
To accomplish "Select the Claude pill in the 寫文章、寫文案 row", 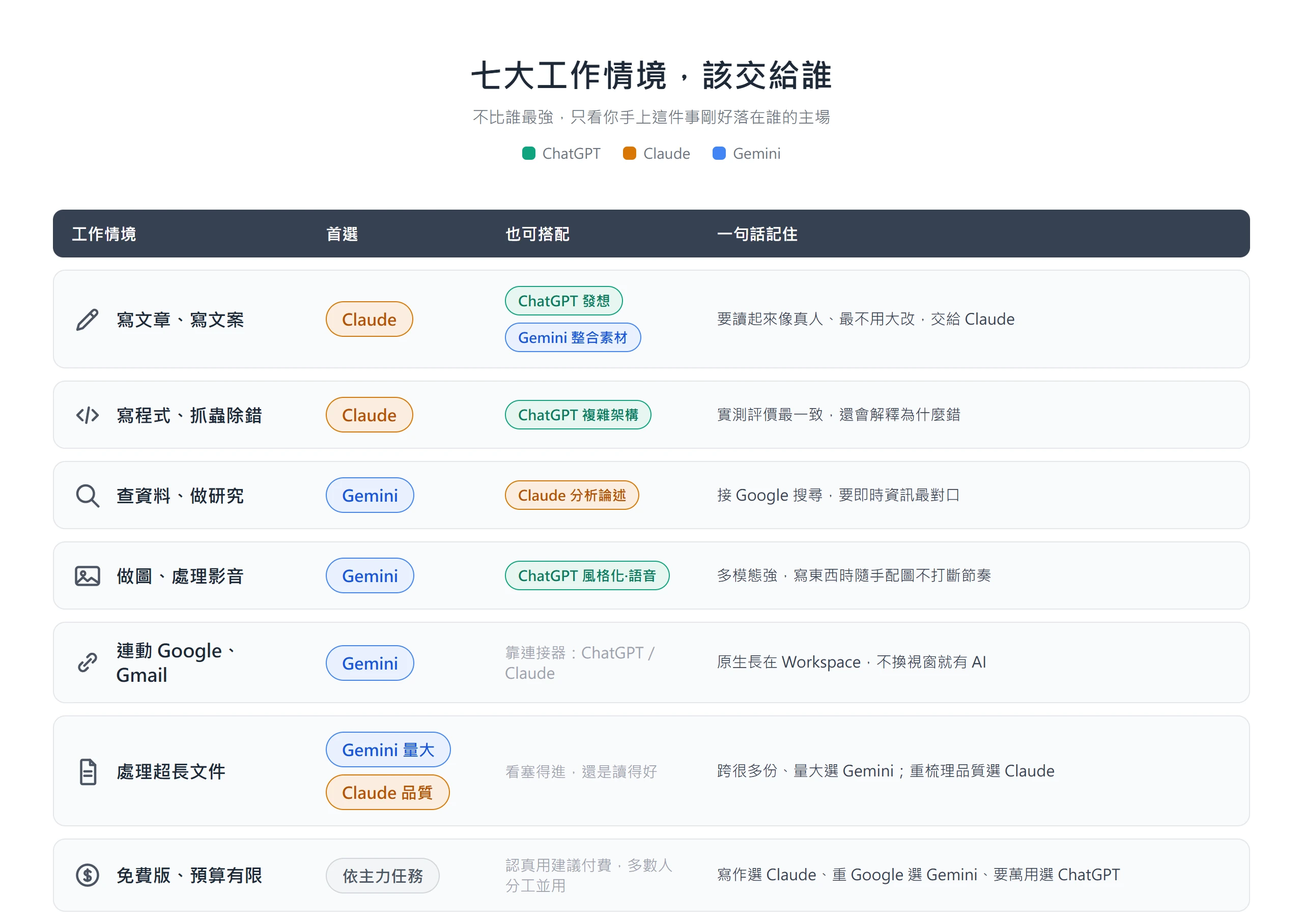I will tap(370, 320).
